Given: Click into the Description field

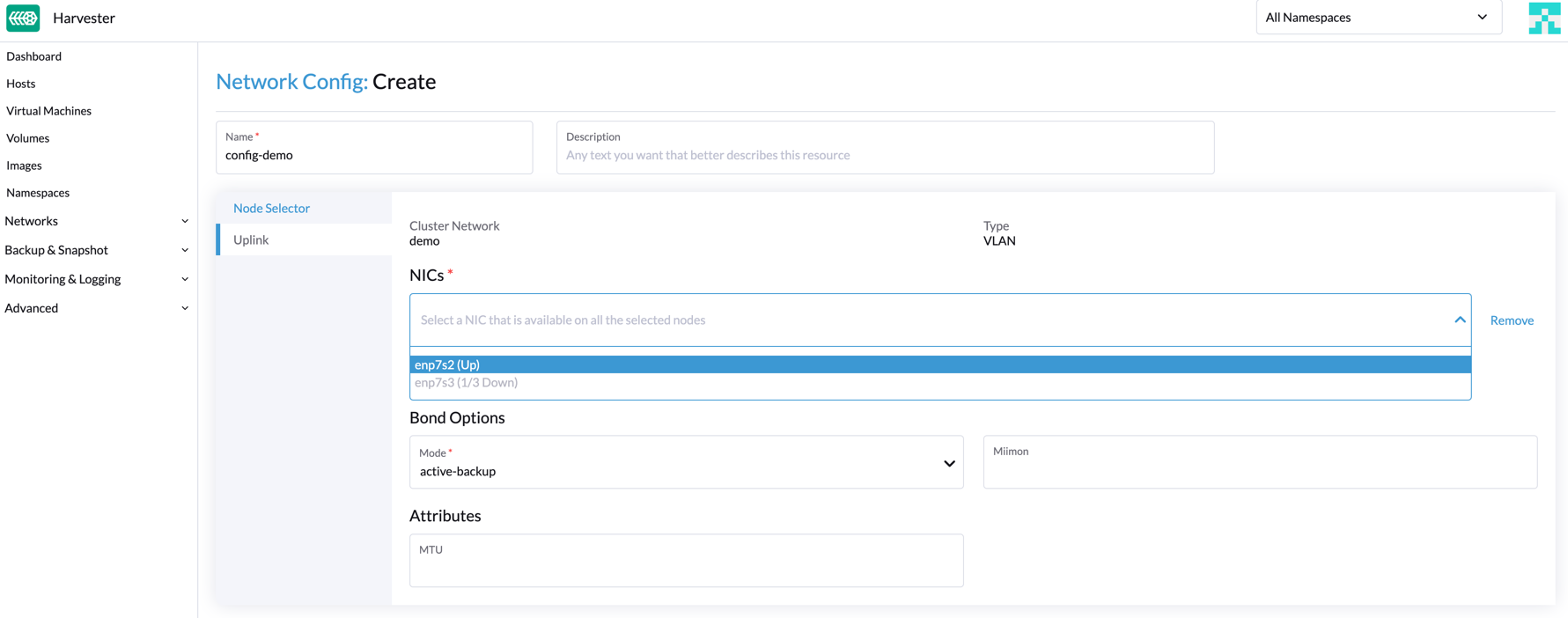Looking at the screenshot, I should pyautogui.click(x=885, y=156).
